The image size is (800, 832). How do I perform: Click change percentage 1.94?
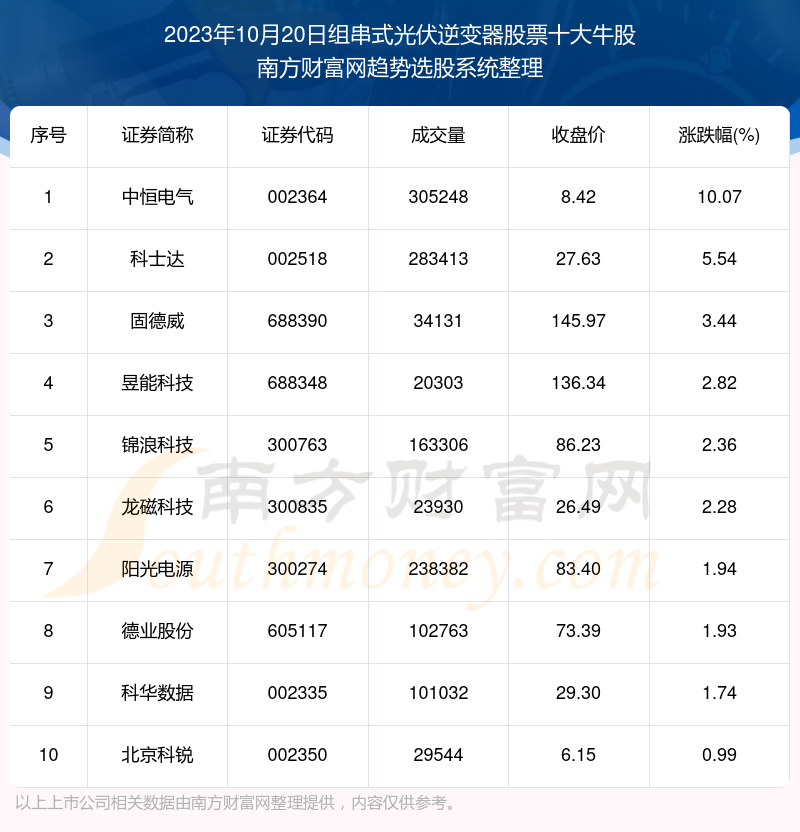(x=719, y=569)
